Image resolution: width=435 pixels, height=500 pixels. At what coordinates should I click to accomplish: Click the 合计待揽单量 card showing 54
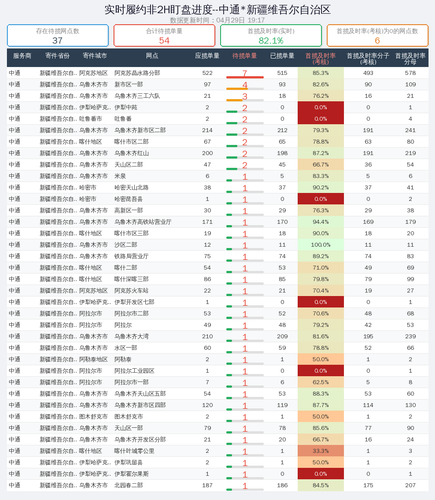click(164, 35)
